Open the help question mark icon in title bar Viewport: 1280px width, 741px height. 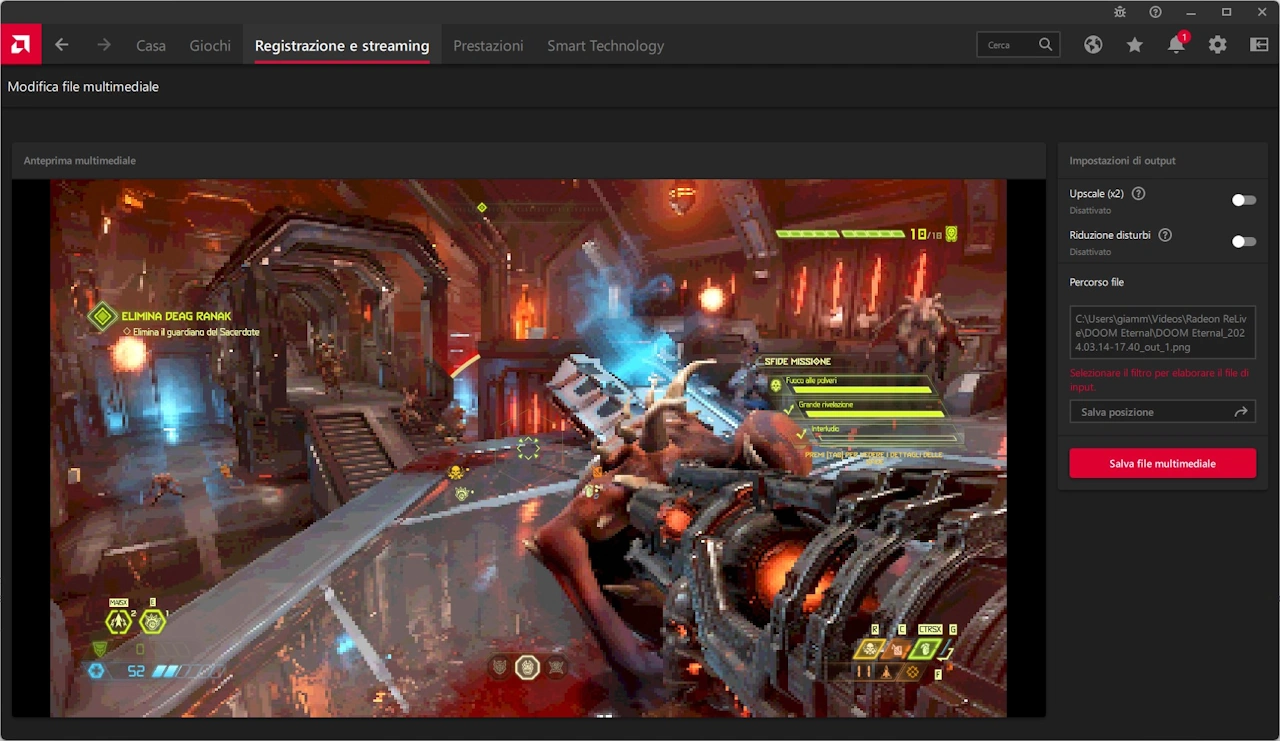tap(1155, 12)
